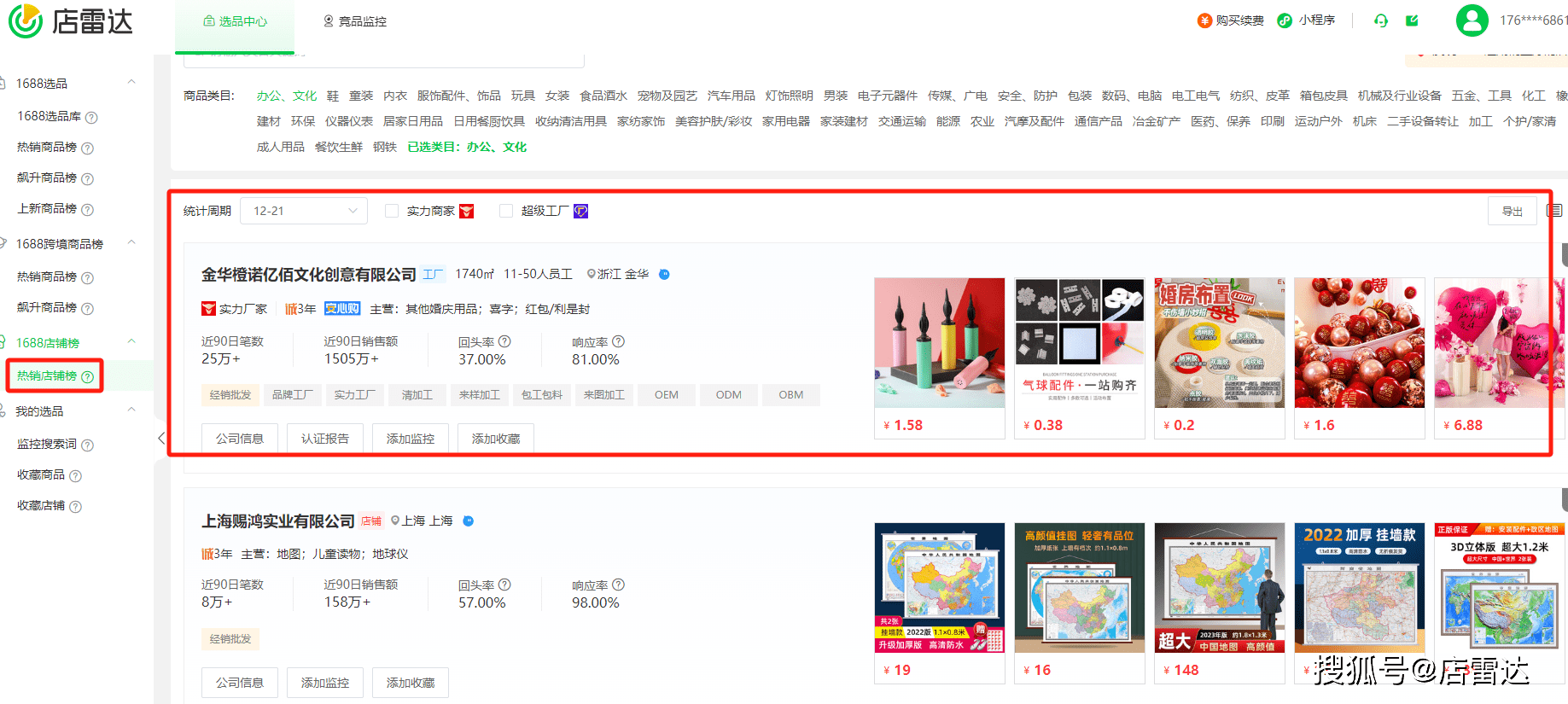Select the 玩具 product category

pos(523,96)
